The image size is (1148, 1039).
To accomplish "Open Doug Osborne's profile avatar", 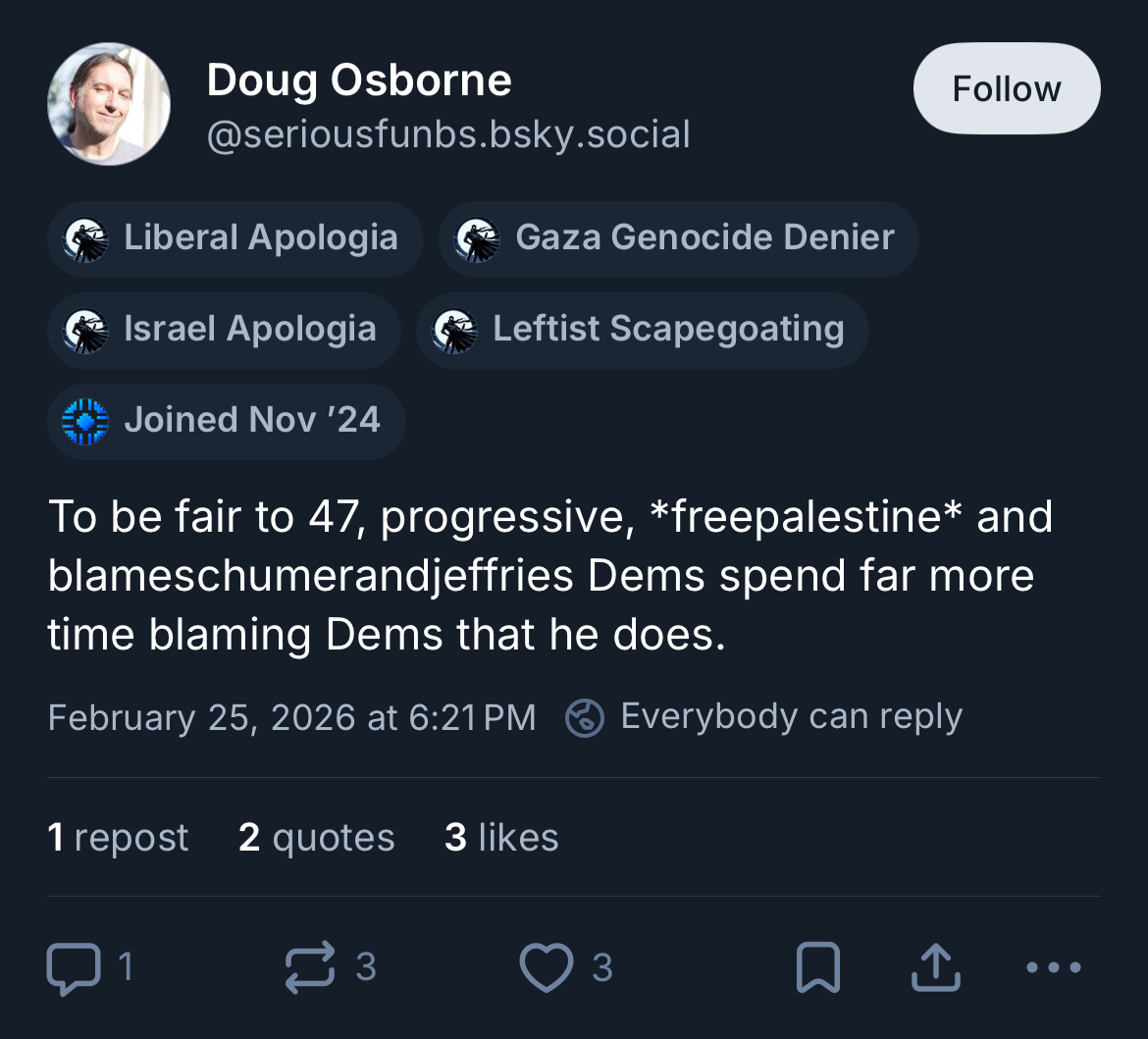I will click(x=109, y=104).
